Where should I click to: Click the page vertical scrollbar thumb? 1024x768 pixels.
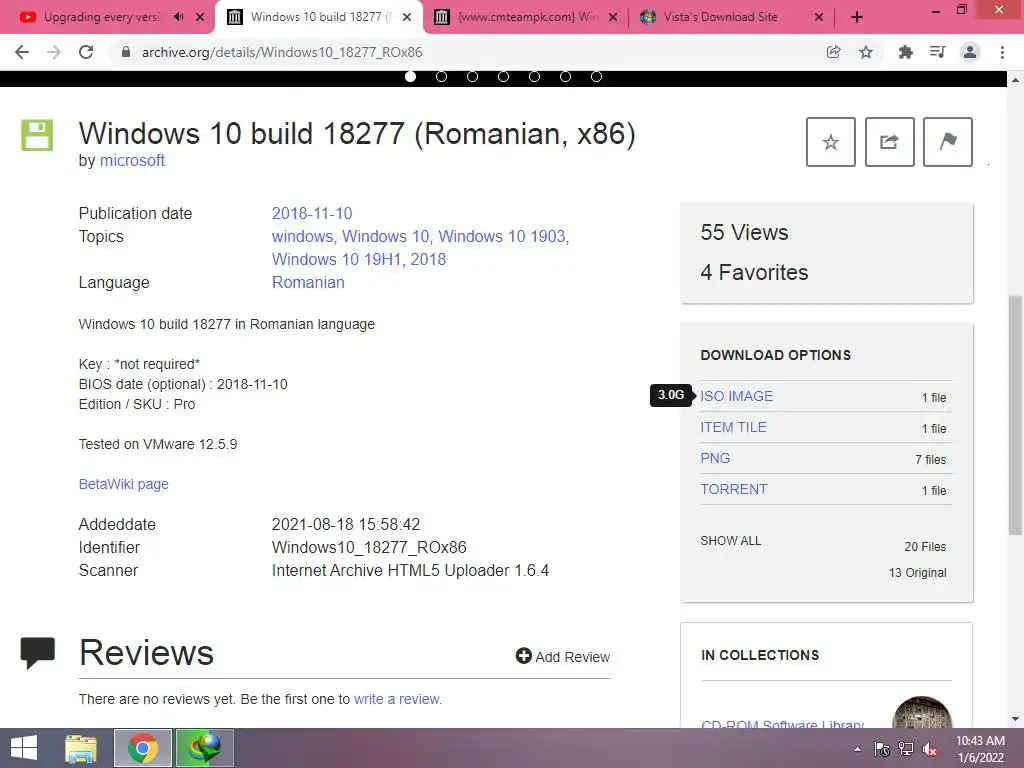click(x=1015, y=415)
